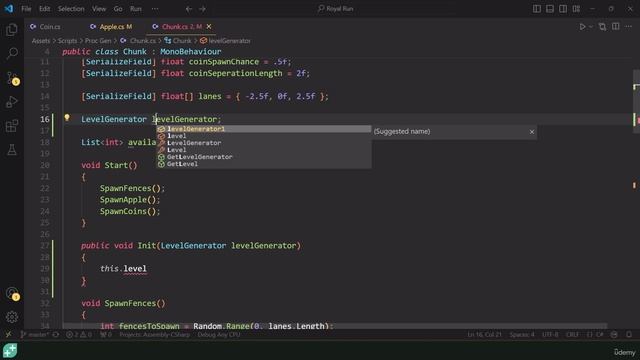Open the Search view in the activity bar
Screen dimensions: 640x360
pyautogui.click(x=12, y=53)
